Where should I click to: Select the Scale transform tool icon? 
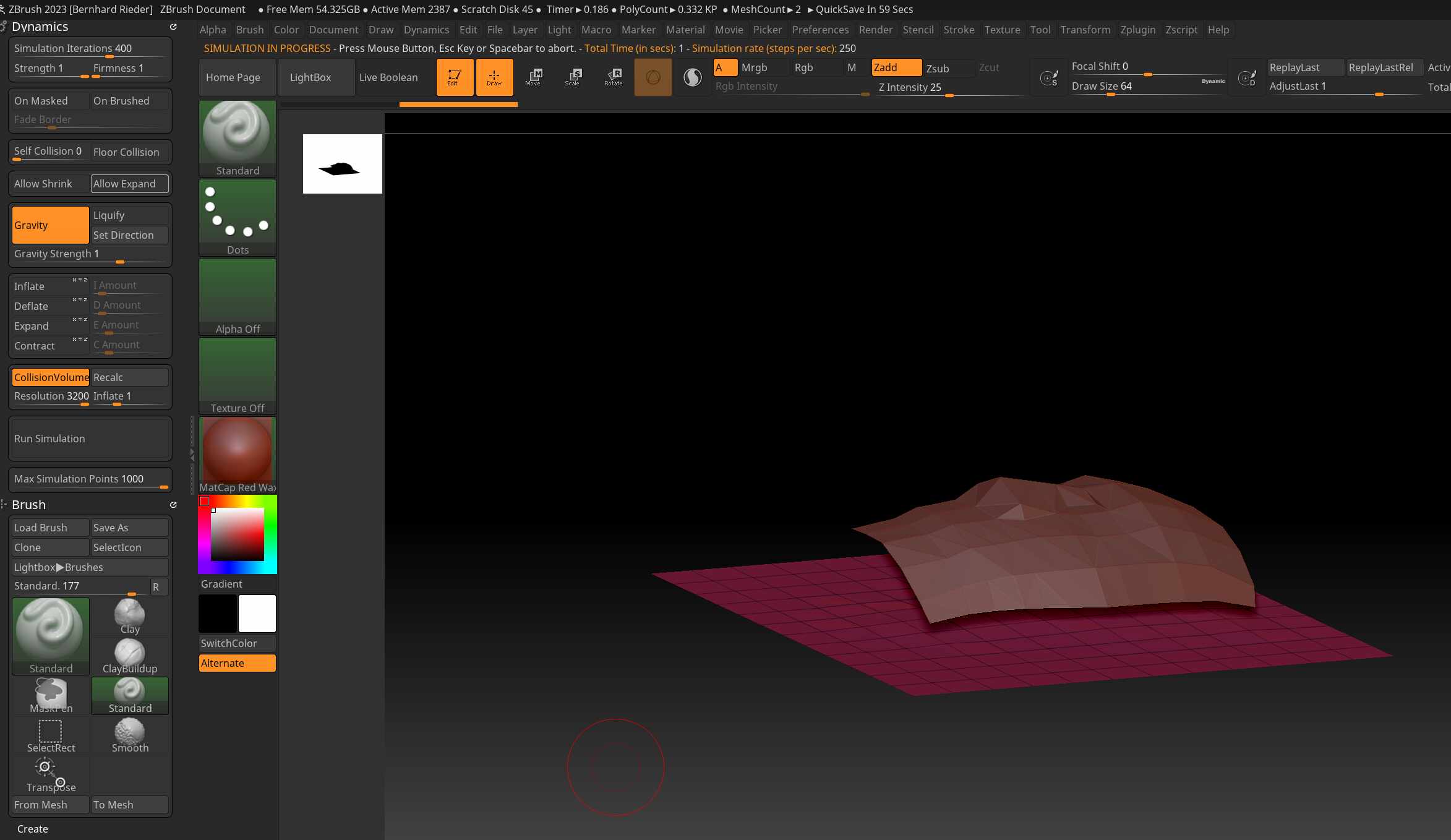573,77
